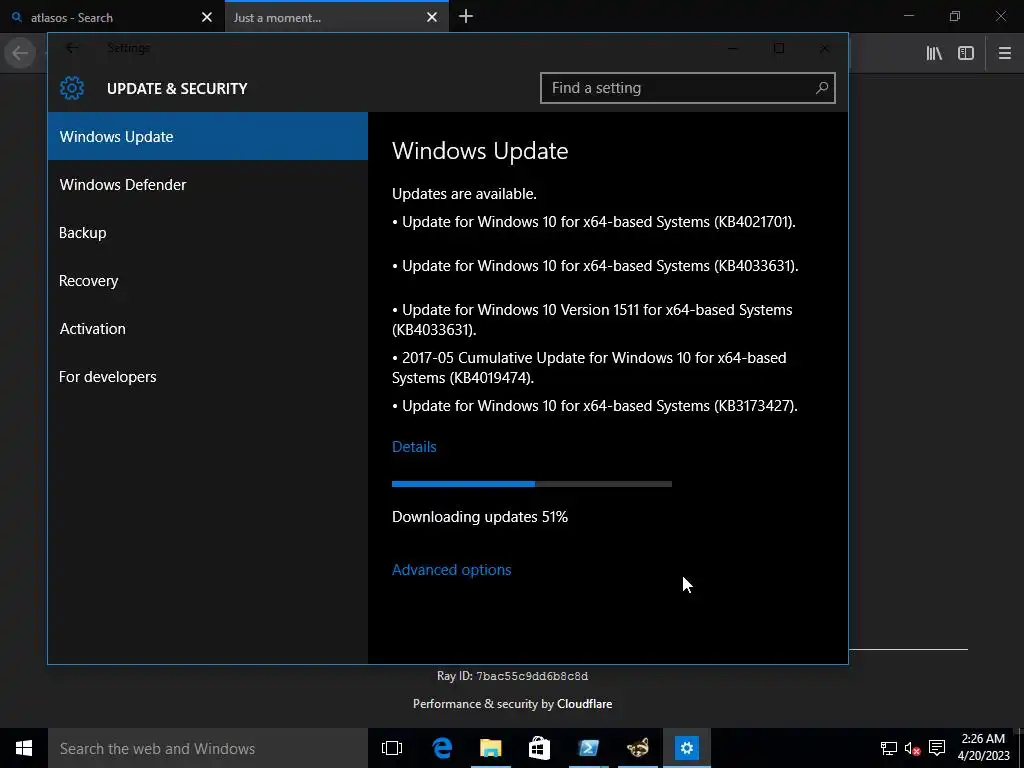
Task: Click the update download progress bar
Action: coord(532,484)
